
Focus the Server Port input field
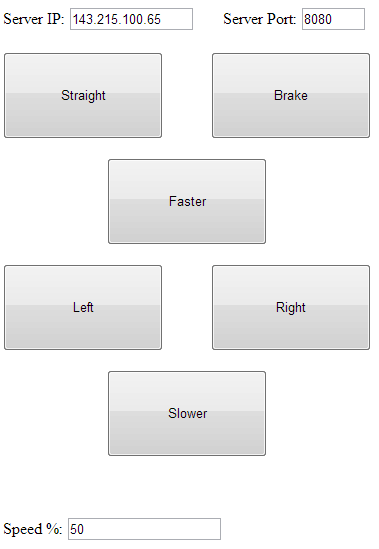[333, 19]
